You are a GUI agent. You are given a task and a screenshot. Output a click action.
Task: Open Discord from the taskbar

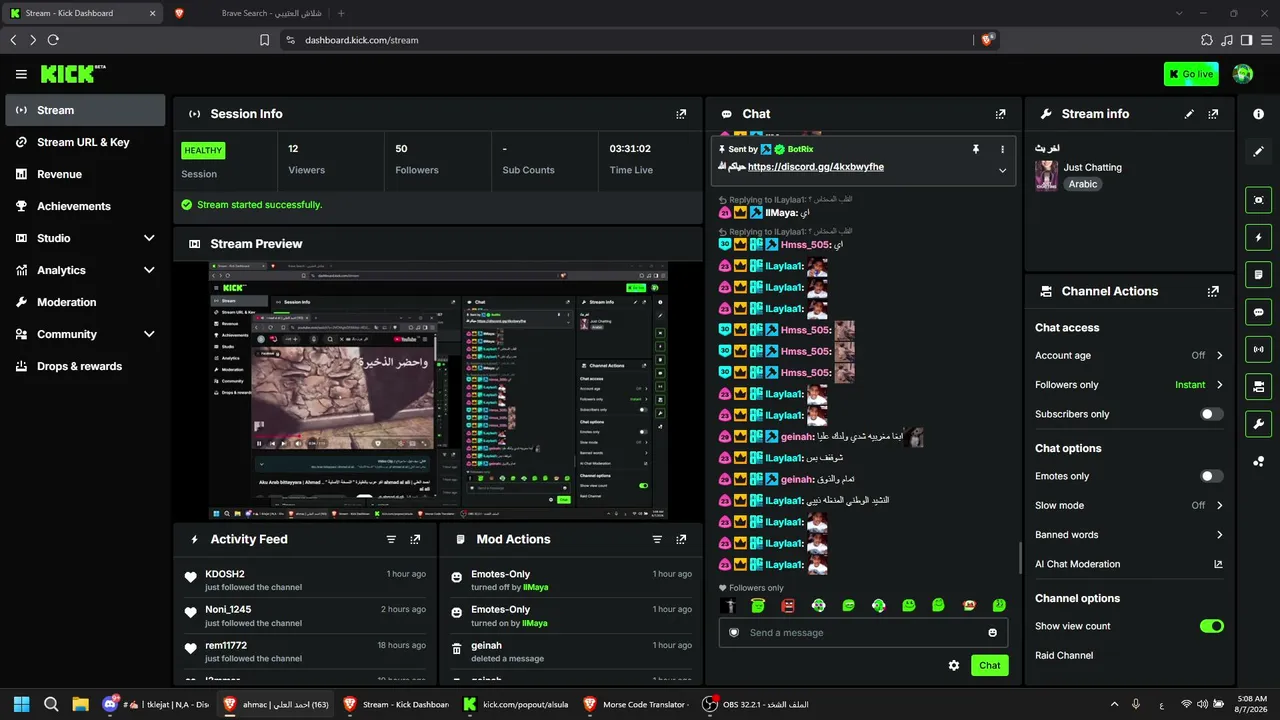(x=155, y=704)
